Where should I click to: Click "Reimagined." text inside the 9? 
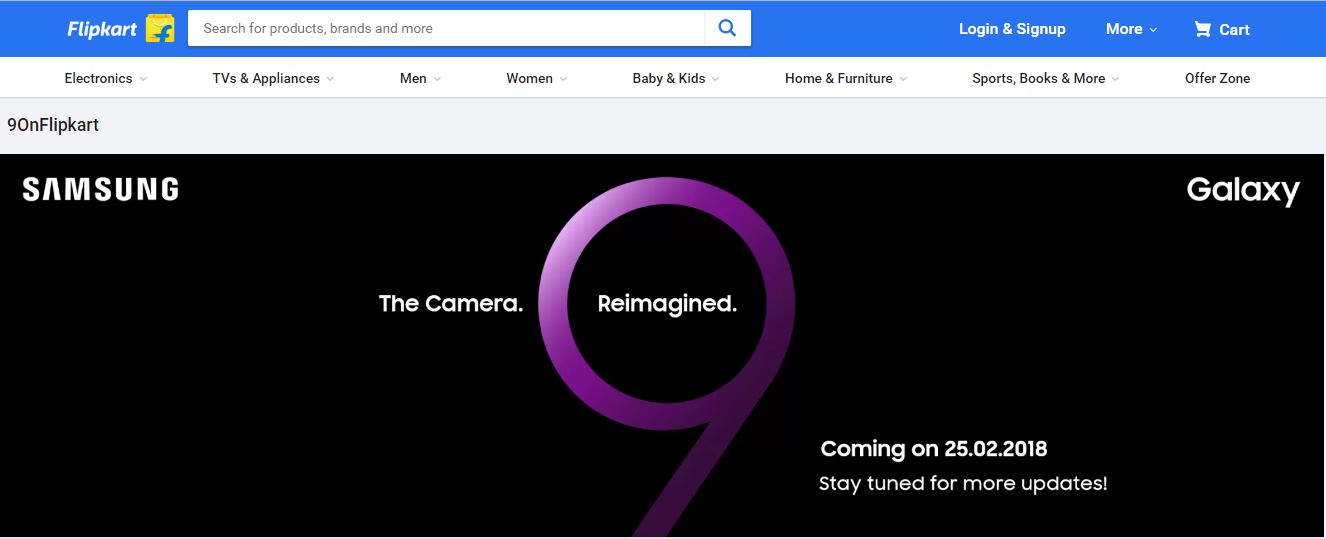667,303
